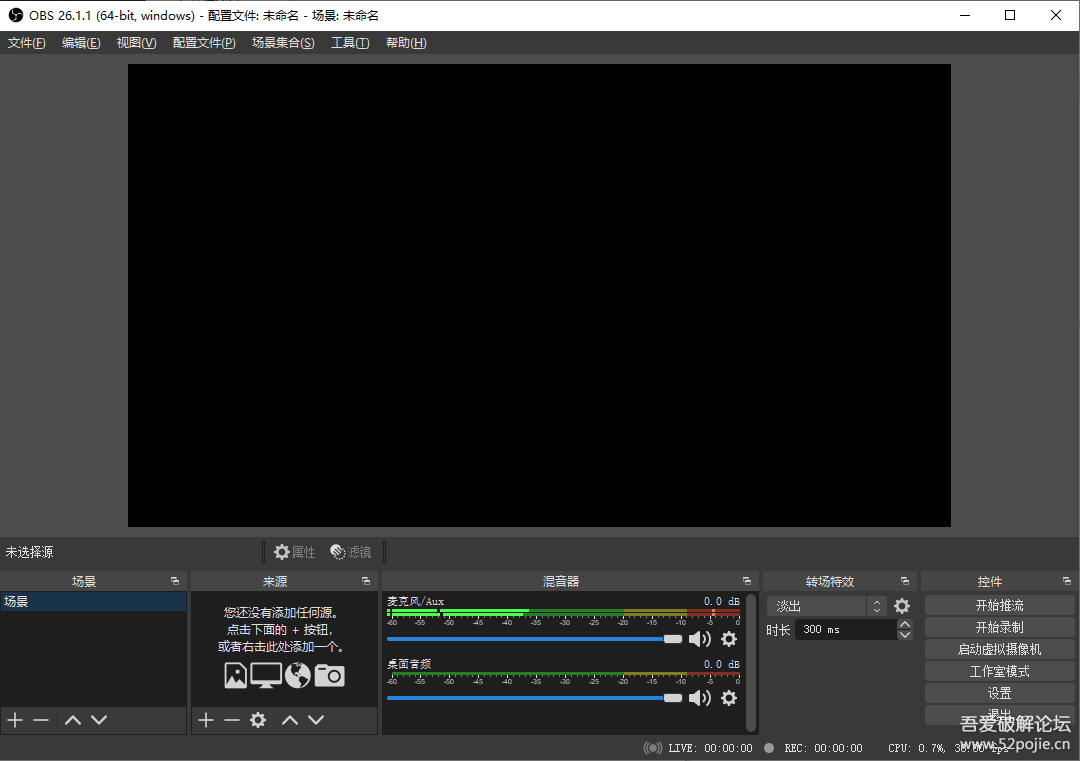
Task: Open the 配置文件(P) menu
Action: (204, 43)
